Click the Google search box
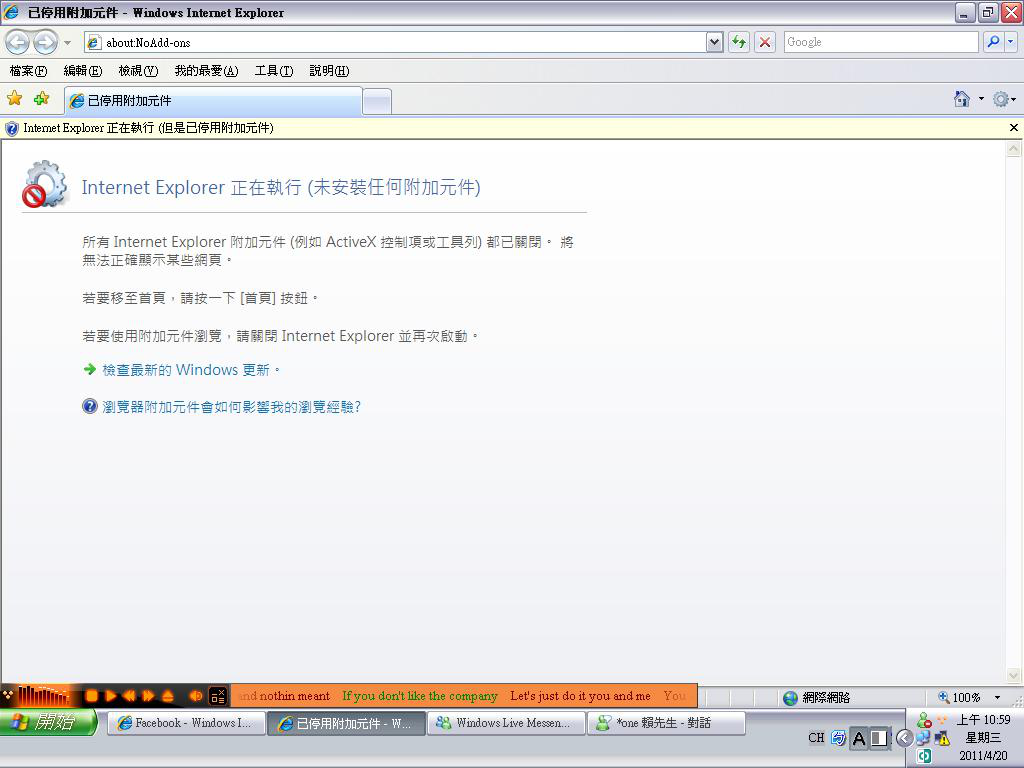1024x768 pixels. pyautogui.click(x=881, y=42)
